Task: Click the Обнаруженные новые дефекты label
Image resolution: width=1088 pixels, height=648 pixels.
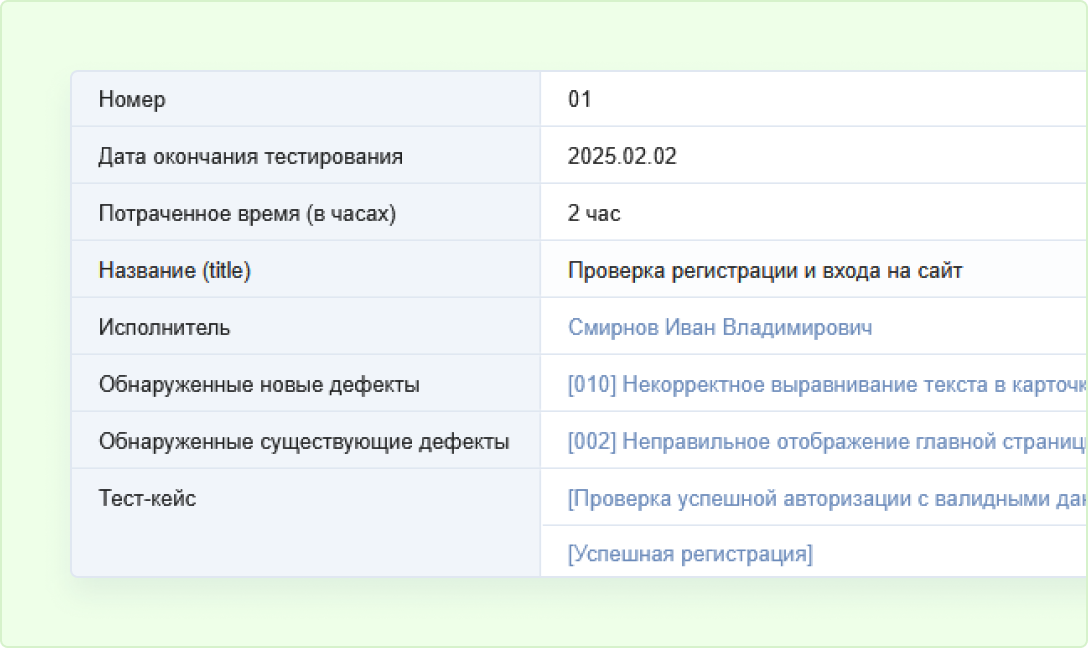Action: pyautogui.click(x=259, y=385)
